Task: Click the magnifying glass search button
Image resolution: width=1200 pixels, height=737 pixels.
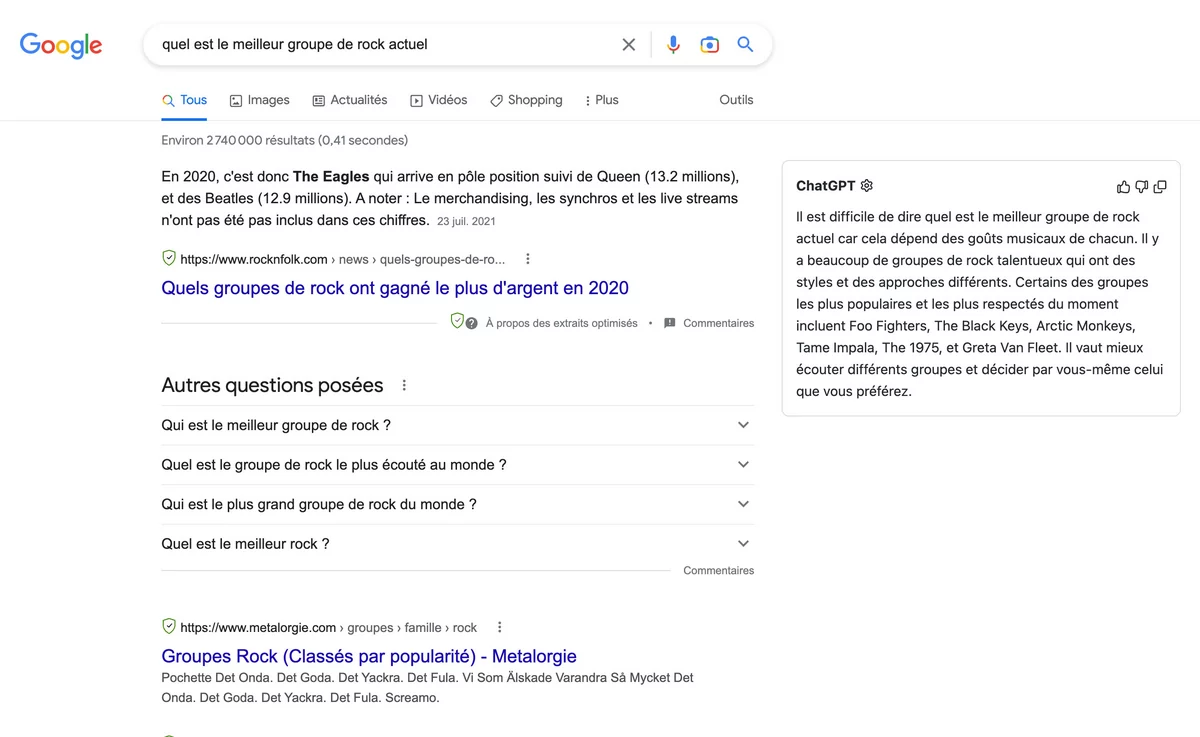Action: point(745,45)
